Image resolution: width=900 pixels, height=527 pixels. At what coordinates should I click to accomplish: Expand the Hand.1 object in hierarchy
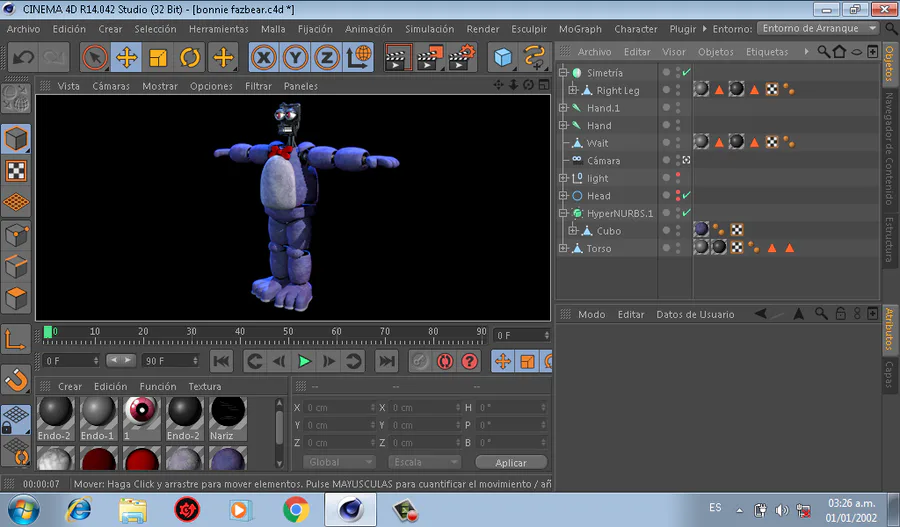(564, 108)
